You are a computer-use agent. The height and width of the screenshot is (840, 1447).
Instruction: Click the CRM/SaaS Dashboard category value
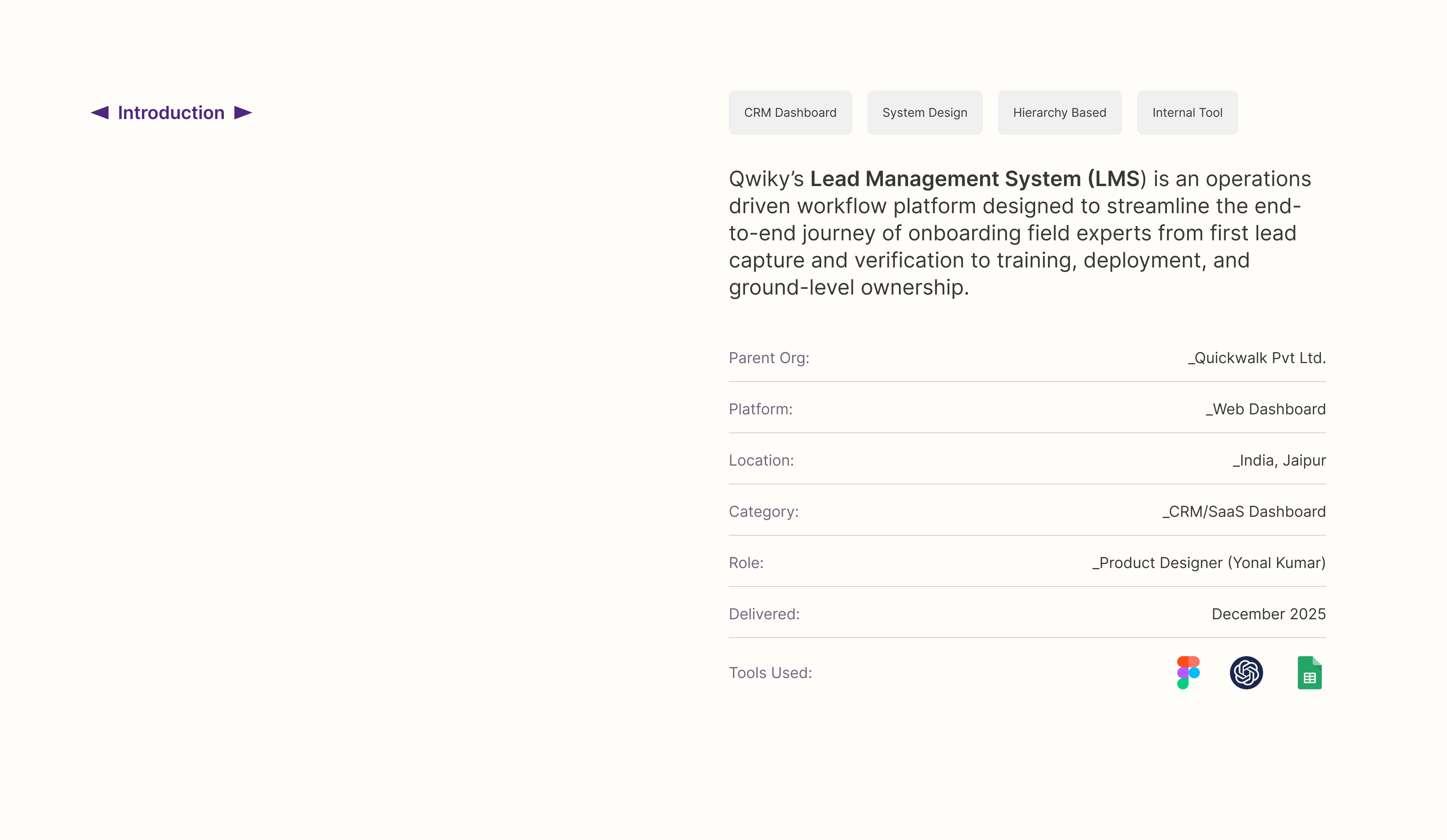[1244, 511]
